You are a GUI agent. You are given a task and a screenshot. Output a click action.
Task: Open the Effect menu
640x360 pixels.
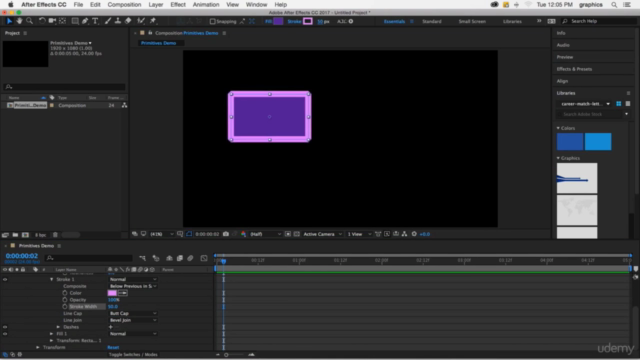(178, 4)
